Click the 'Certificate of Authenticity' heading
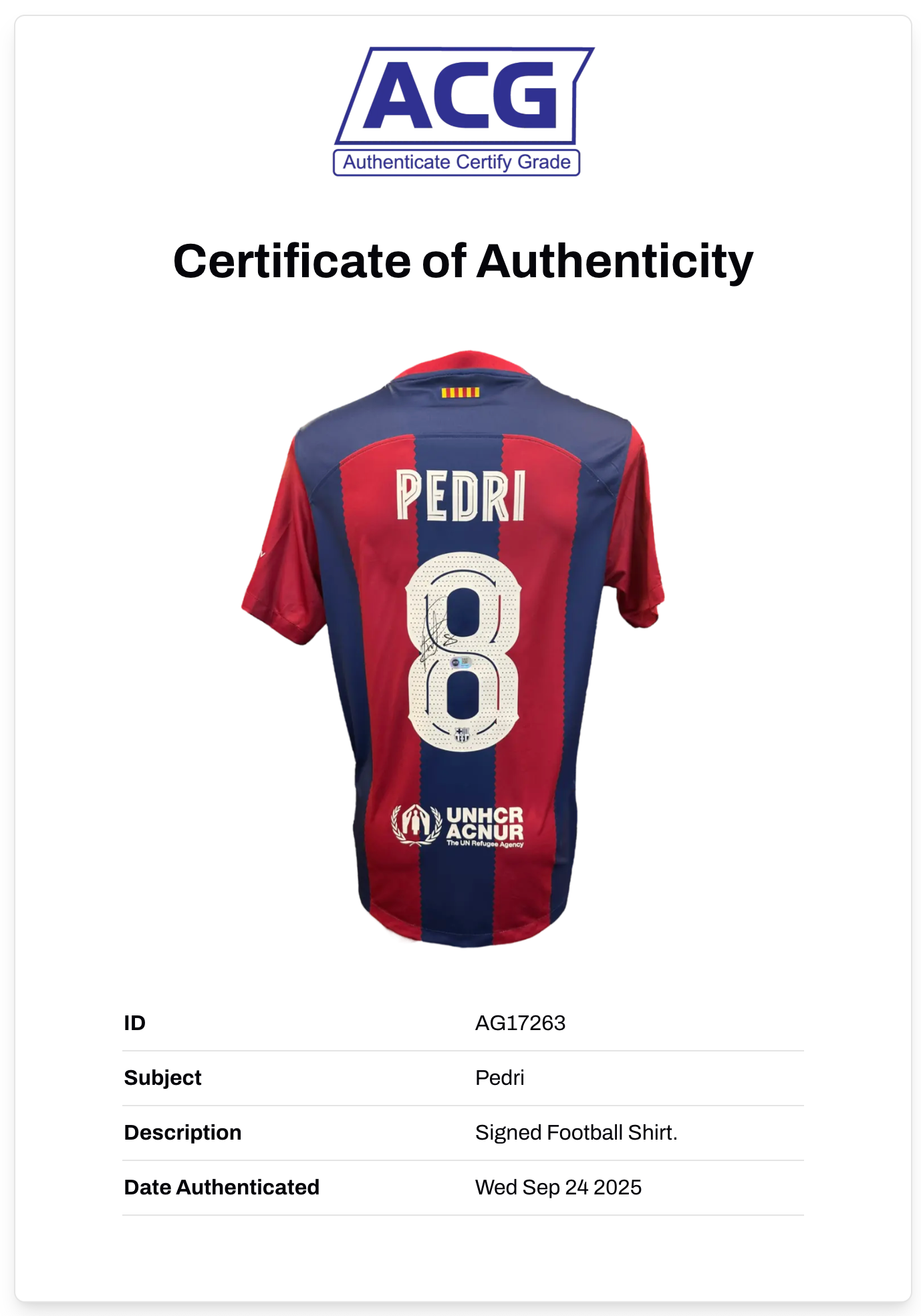Screen dimensions: 921x1316 [463, 261]
